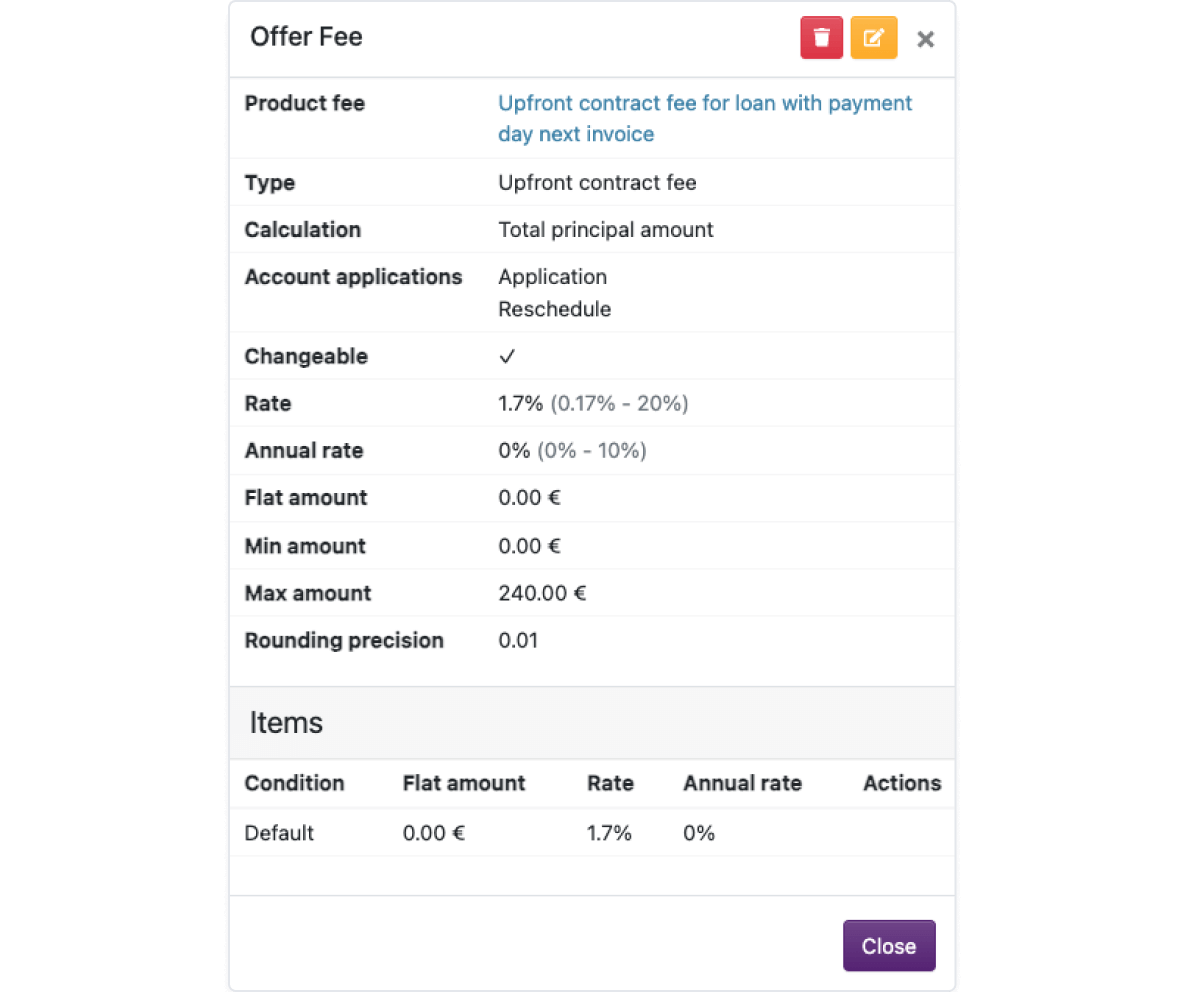
Task: Edit the offer fee with the pencil icon
Action: pyautogui.click(x=874, y=37)
